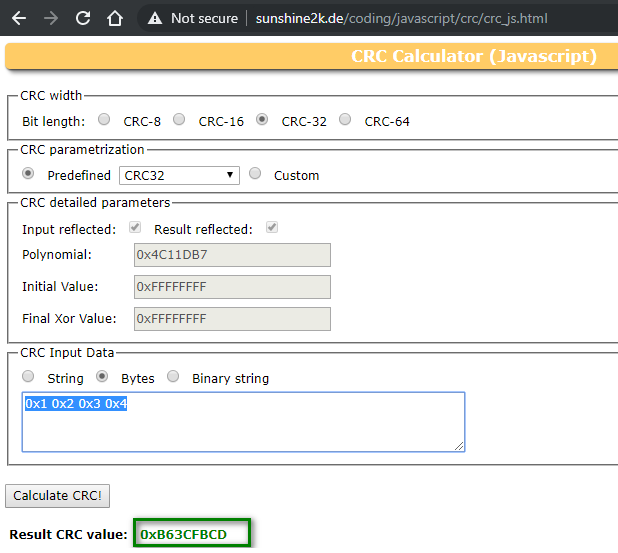Screen dimensions: 618x553
Task: Switch to Custom parametrization
Action: click(255, 174)
